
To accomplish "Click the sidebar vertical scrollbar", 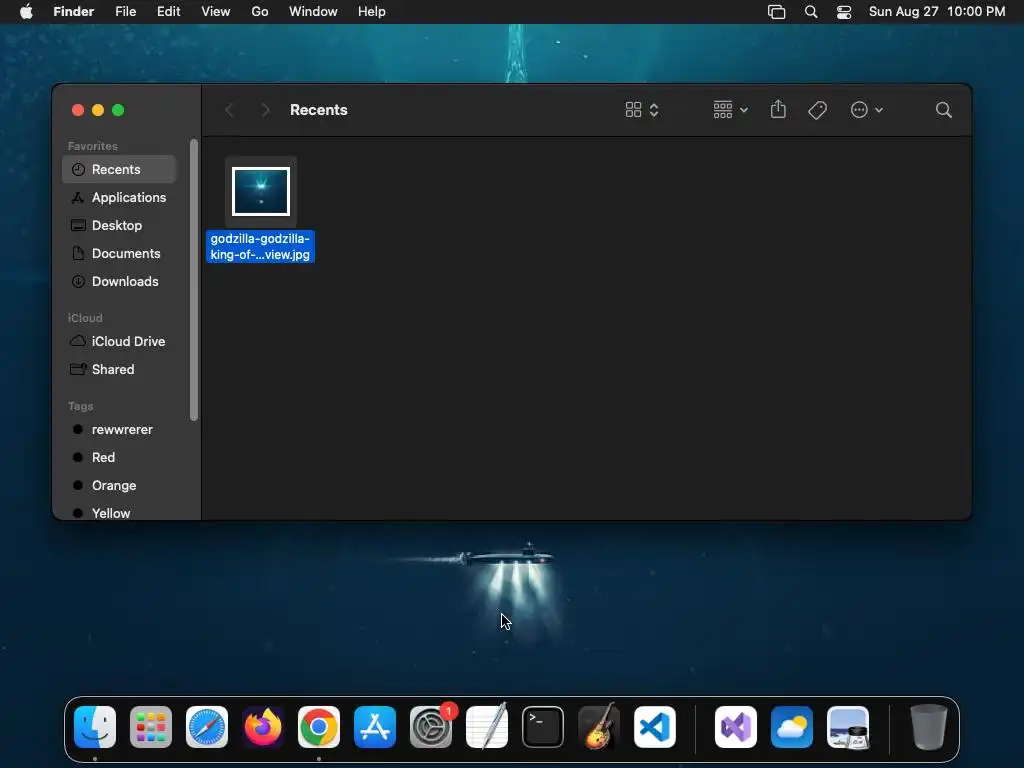I will (194, 280).
